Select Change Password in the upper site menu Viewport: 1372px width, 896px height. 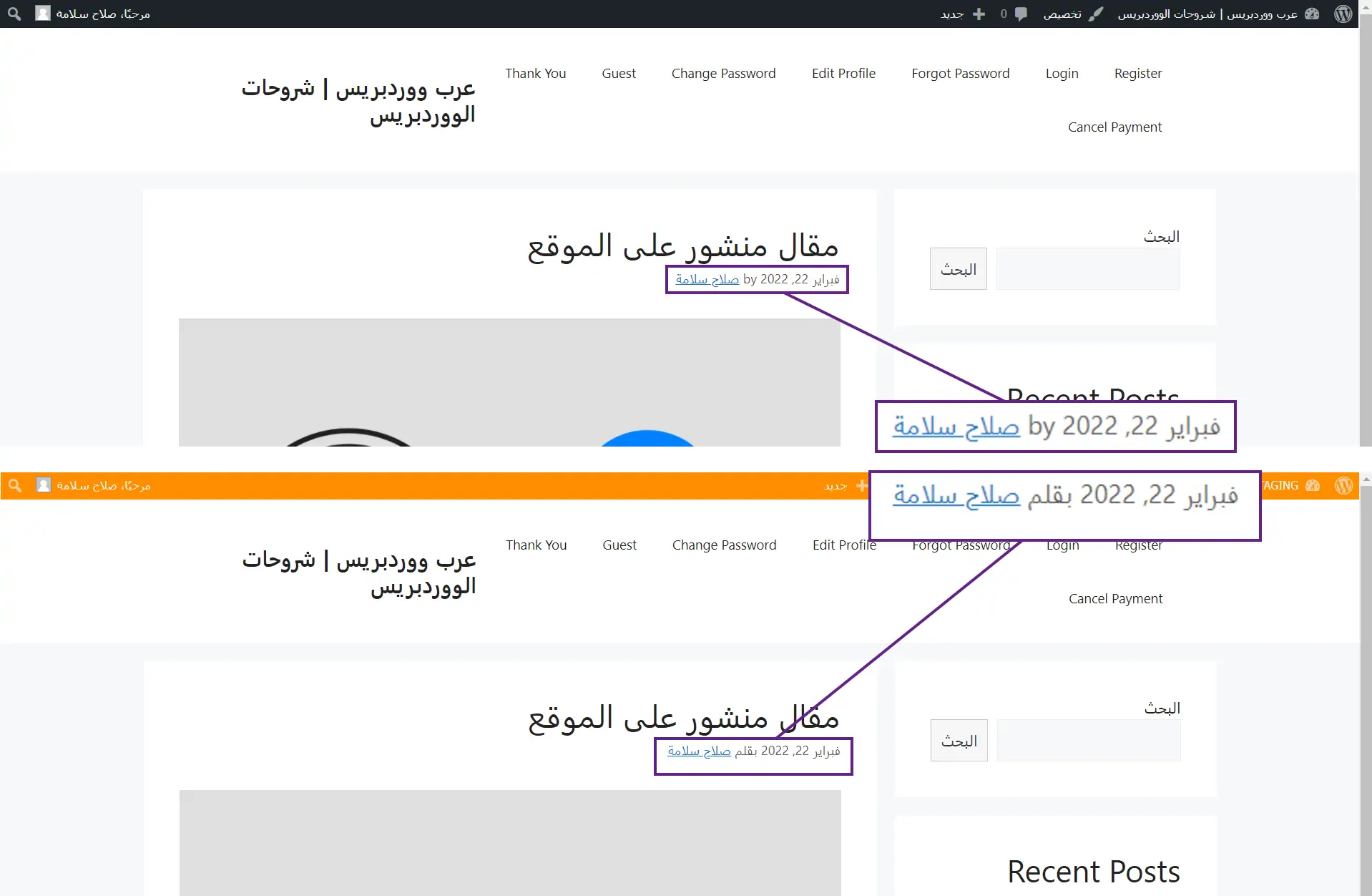[723, 73]
